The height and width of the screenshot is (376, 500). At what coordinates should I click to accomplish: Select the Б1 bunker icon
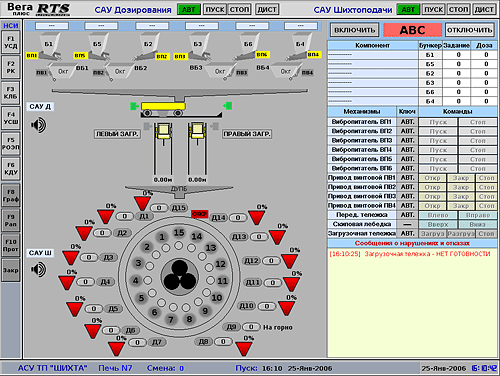[x=49, y=45]
